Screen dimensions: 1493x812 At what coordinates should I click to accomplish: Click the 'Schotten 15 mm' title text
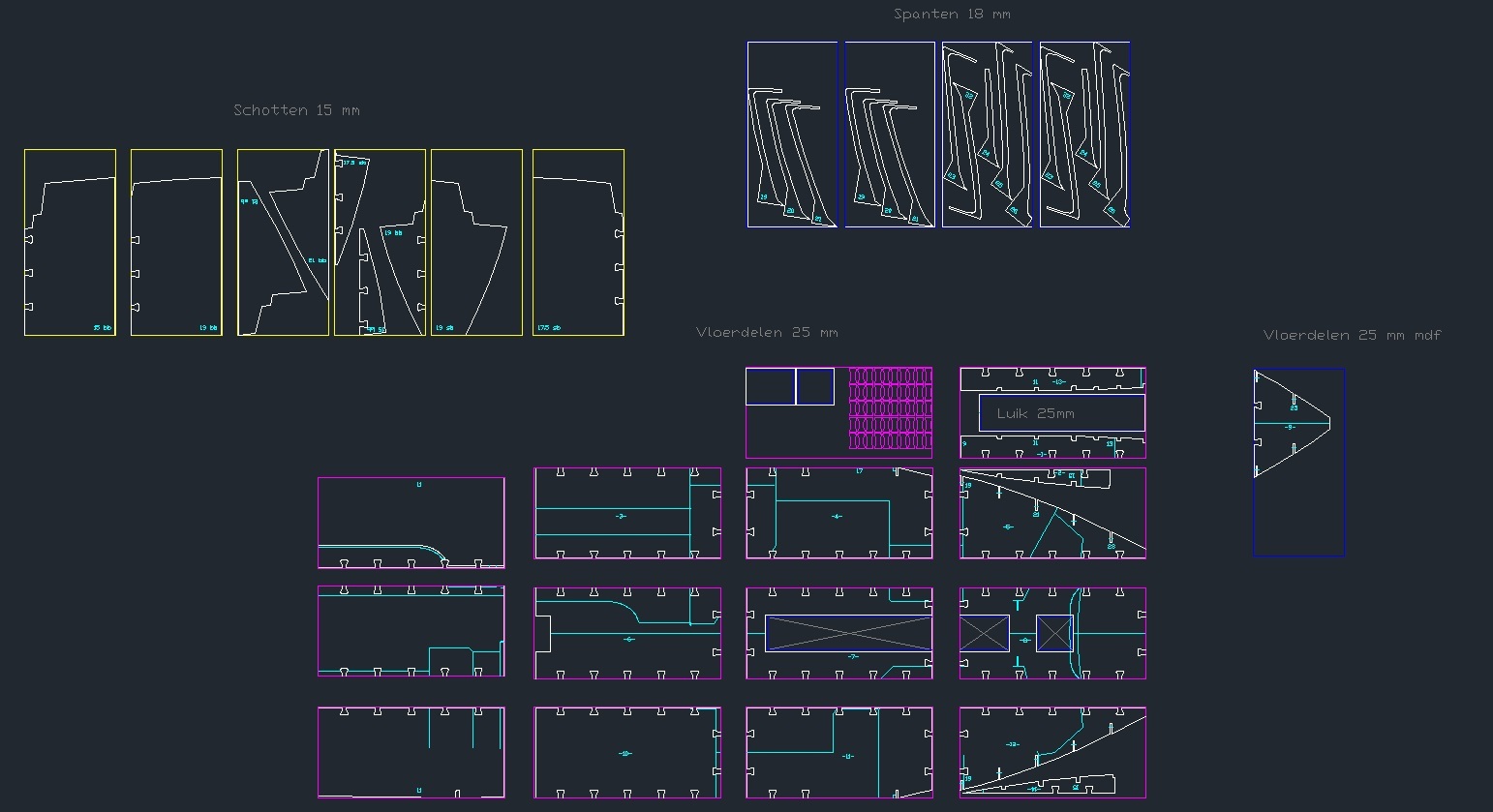(296, 110)
